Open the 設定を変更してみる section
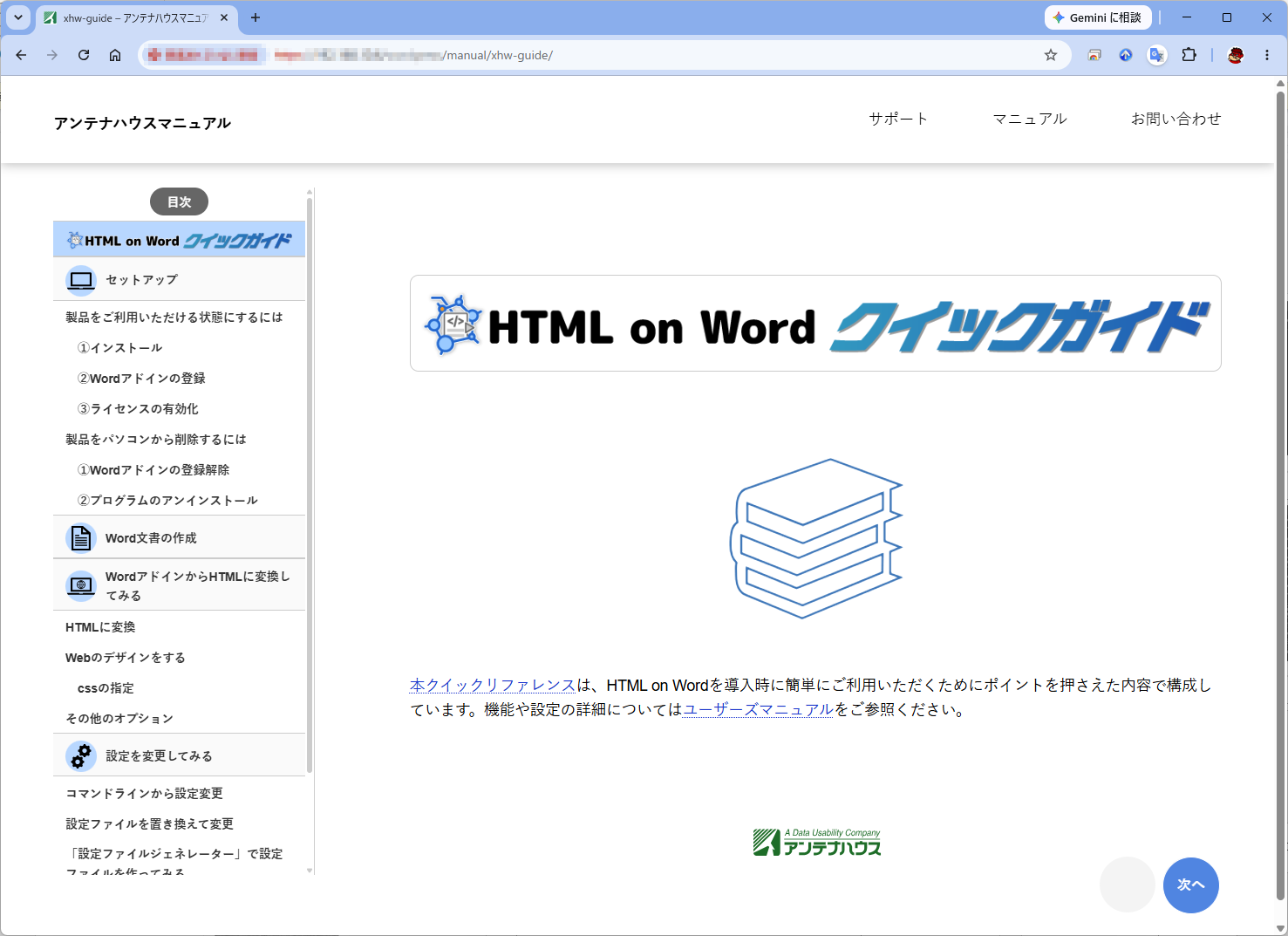 click(x=180, y=755)
